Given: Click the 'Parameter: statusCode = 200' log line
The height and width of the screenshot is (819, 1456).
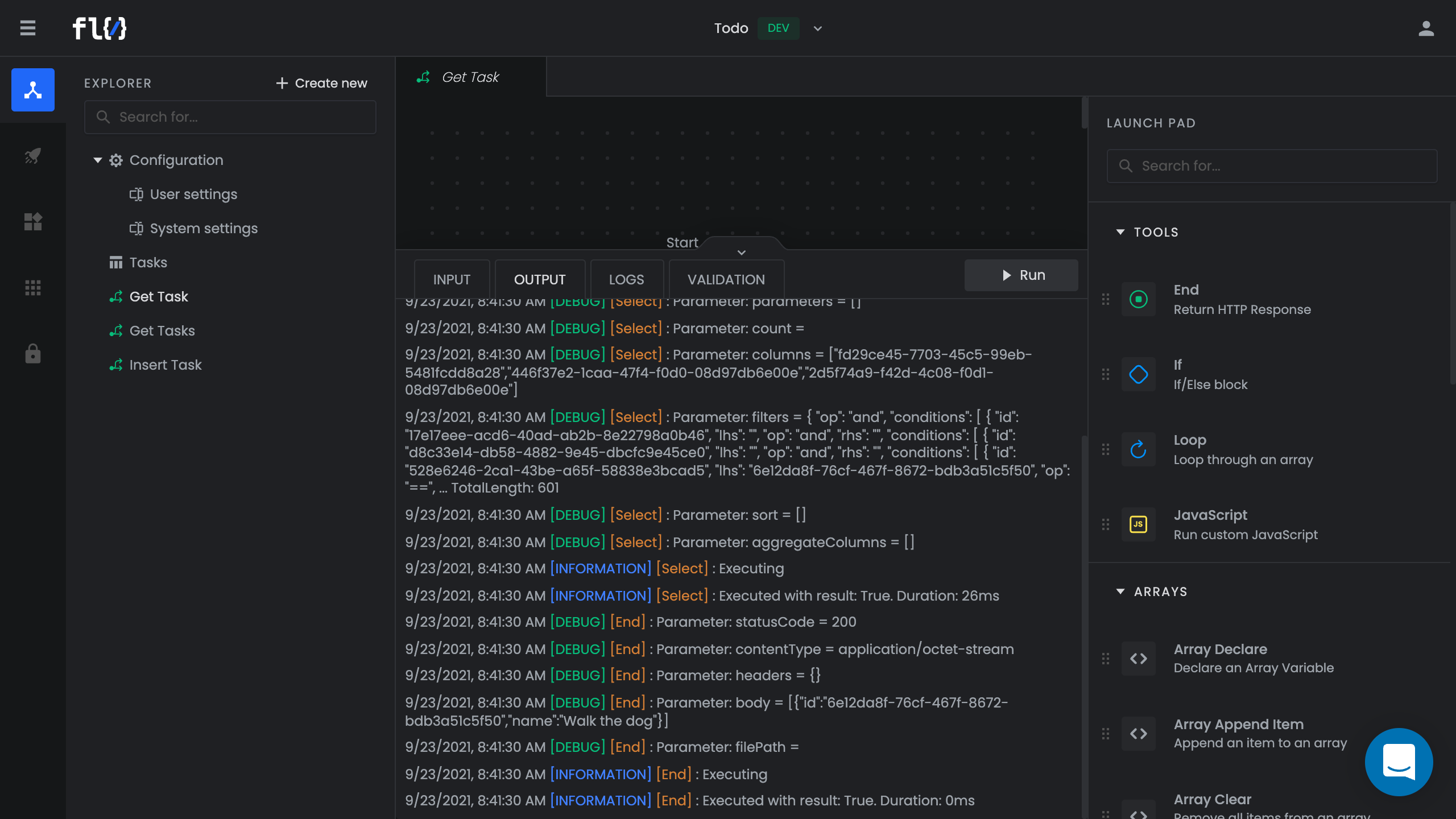Looking at the screenshot, I should click(630, 622).
